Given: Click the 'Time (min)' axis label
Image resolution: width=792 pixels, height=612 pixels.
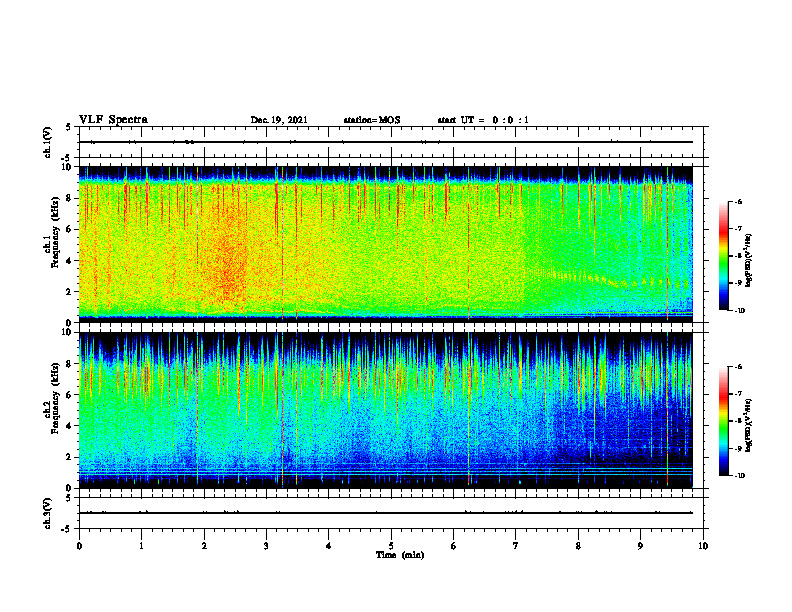Looking at the screenshot, I should (x=400, y=555).
